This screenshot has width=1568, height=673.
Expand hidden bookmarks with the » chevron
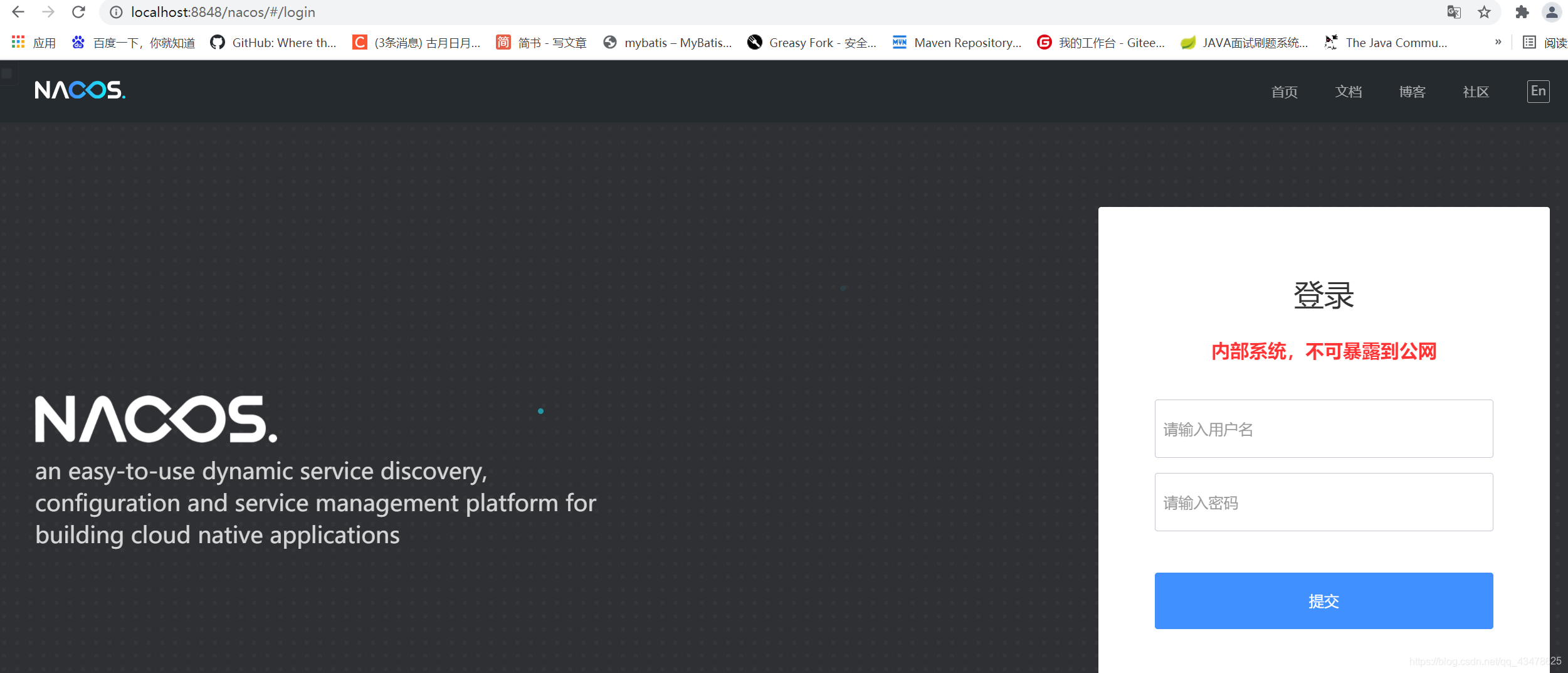1498,42
